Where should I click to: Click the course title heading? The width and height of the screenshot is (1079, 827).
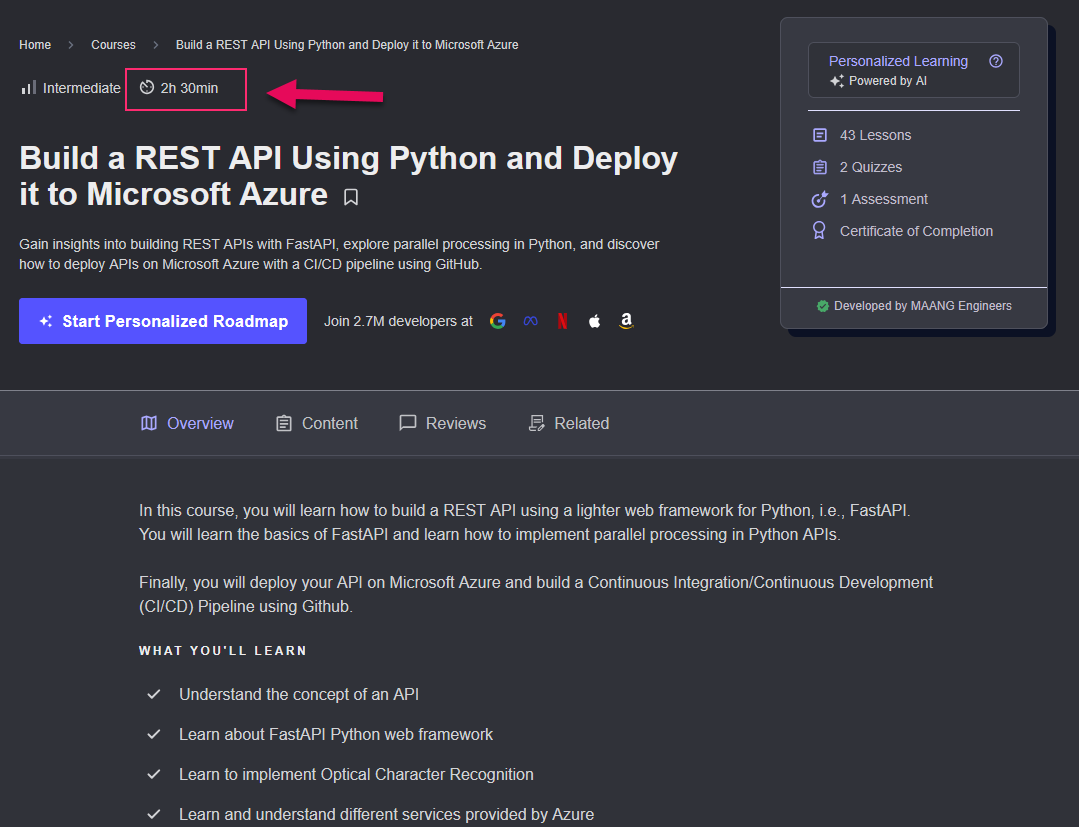[x=349, y=176]
